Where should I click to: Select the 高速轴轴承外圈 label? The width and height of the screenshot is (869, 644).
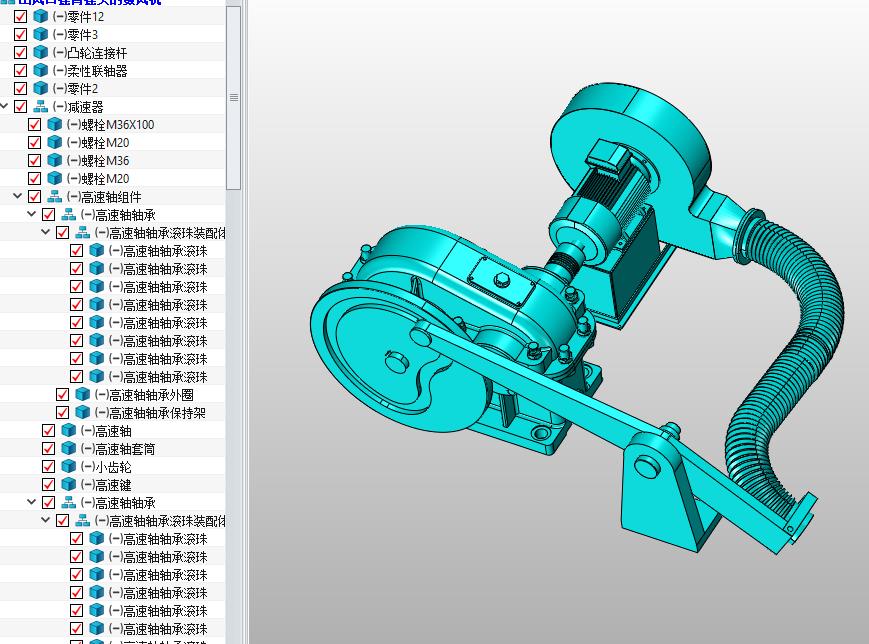click(144, 395)
